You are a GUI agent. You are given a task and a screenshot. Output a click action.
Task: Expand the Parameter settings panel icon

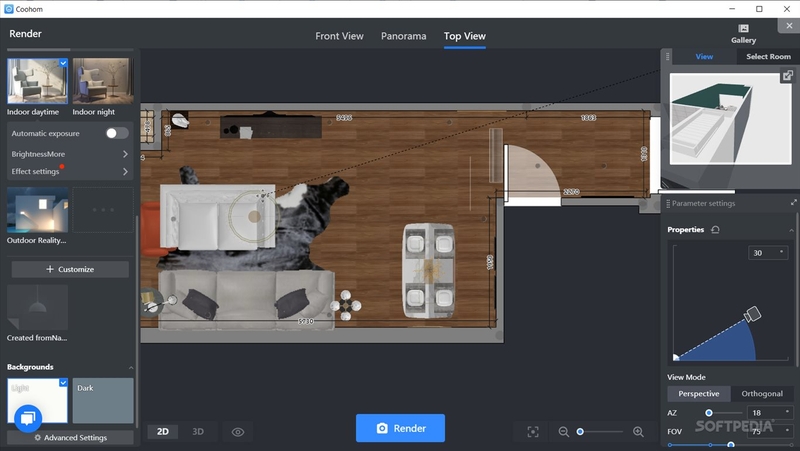pos(793,203)
